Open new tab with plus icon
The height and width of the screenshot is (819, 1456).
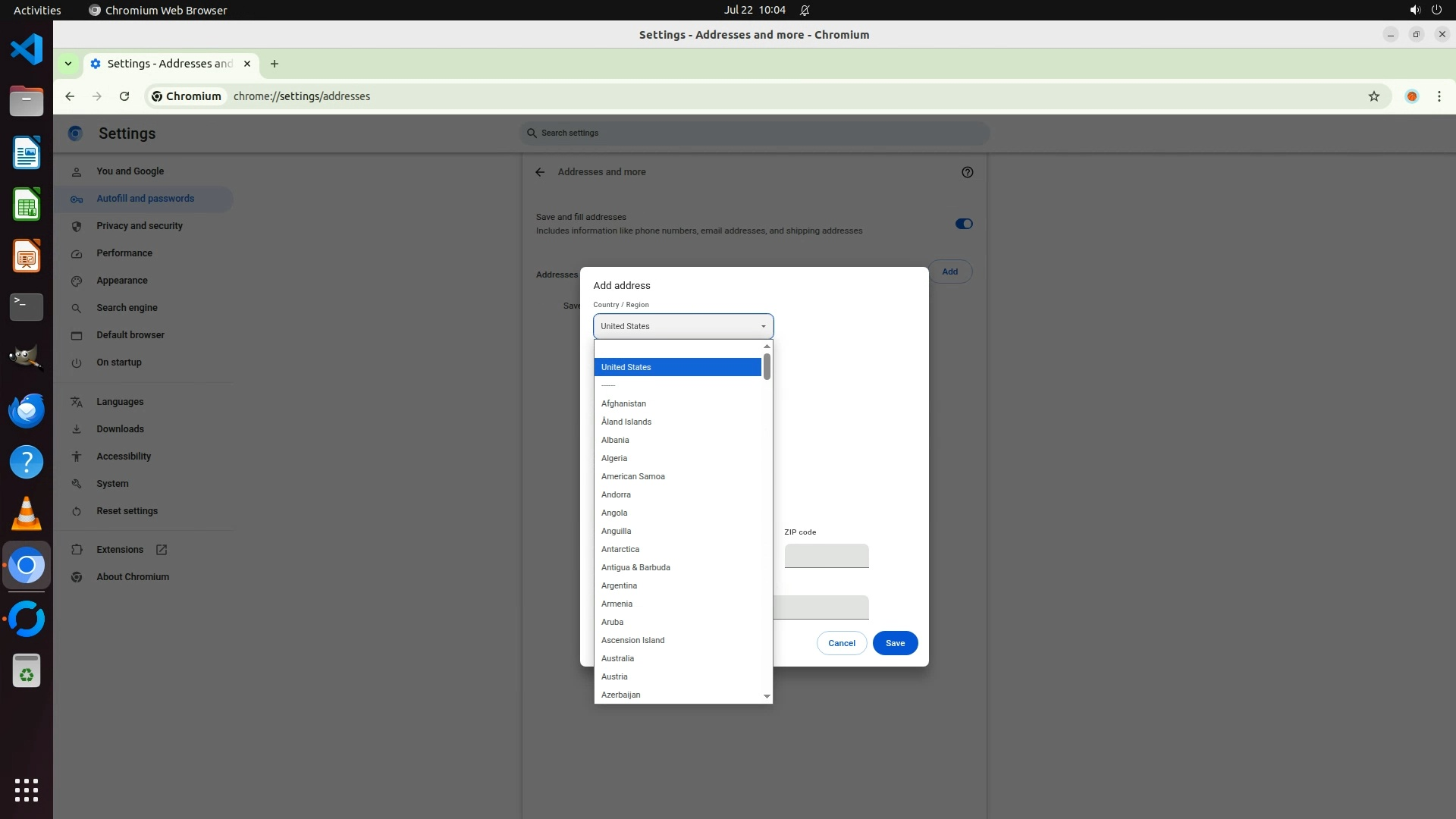click(x=275, y=64)
